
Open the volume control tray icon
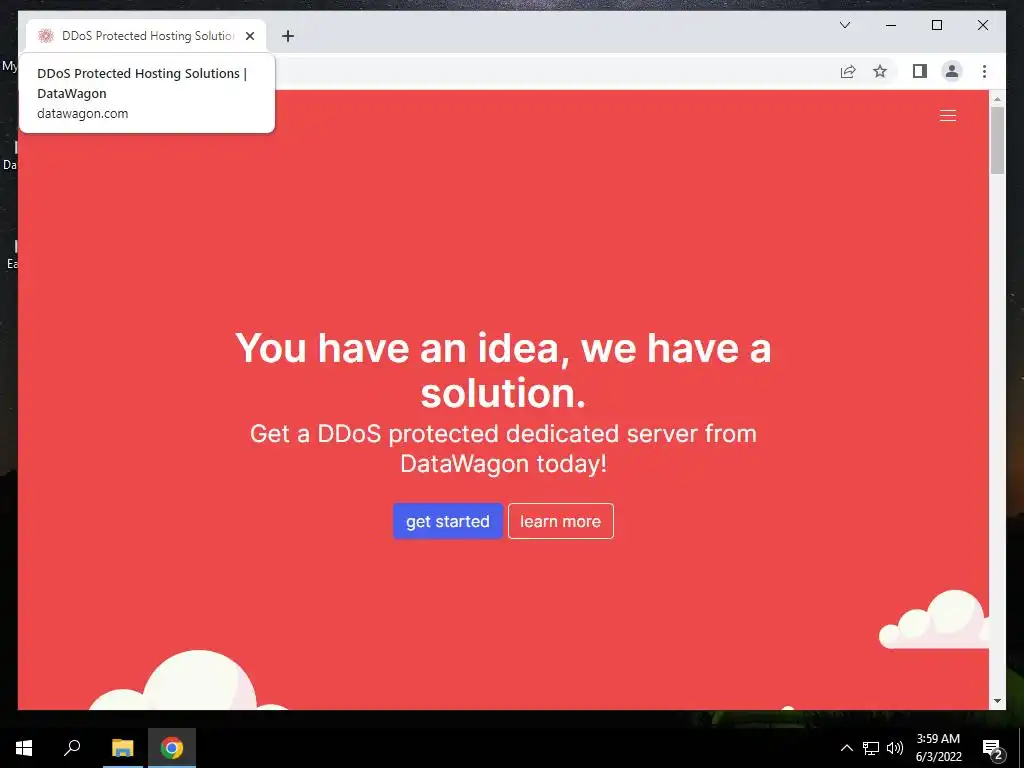[895, 748]
